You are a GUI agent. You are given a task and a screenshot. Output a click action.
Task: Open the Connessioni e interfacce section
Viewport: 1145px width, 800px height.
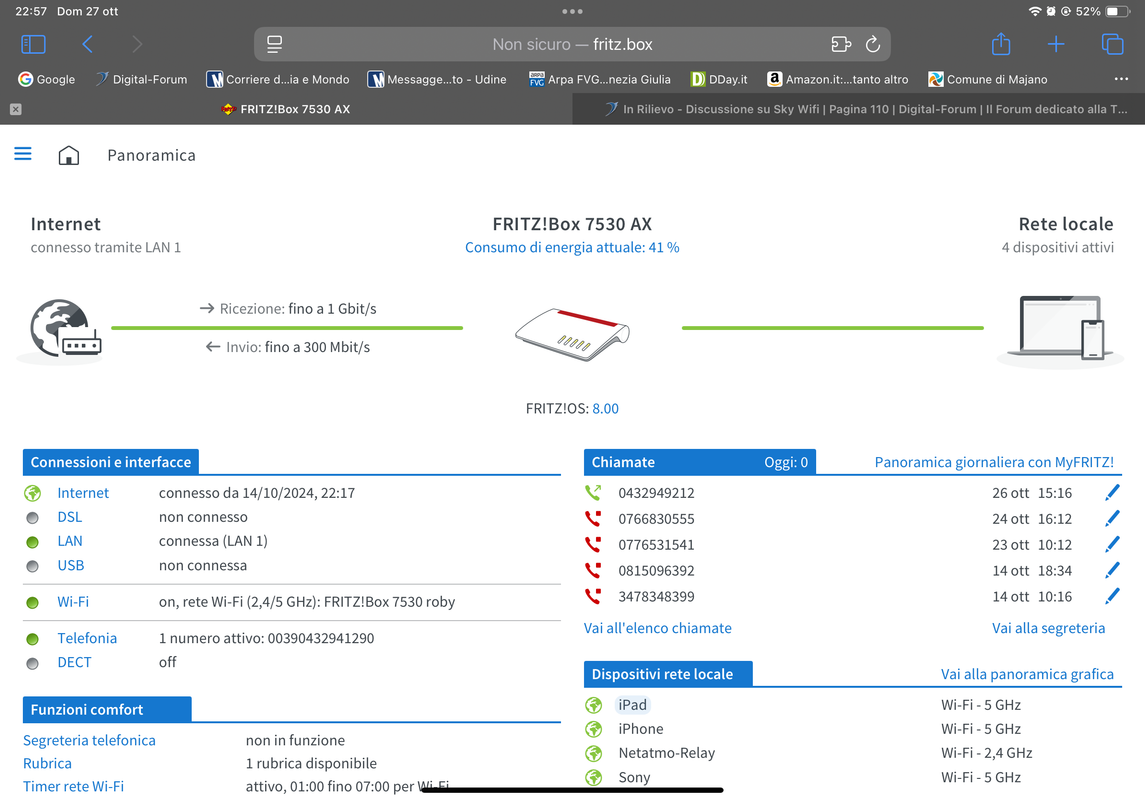coord(111,462)
